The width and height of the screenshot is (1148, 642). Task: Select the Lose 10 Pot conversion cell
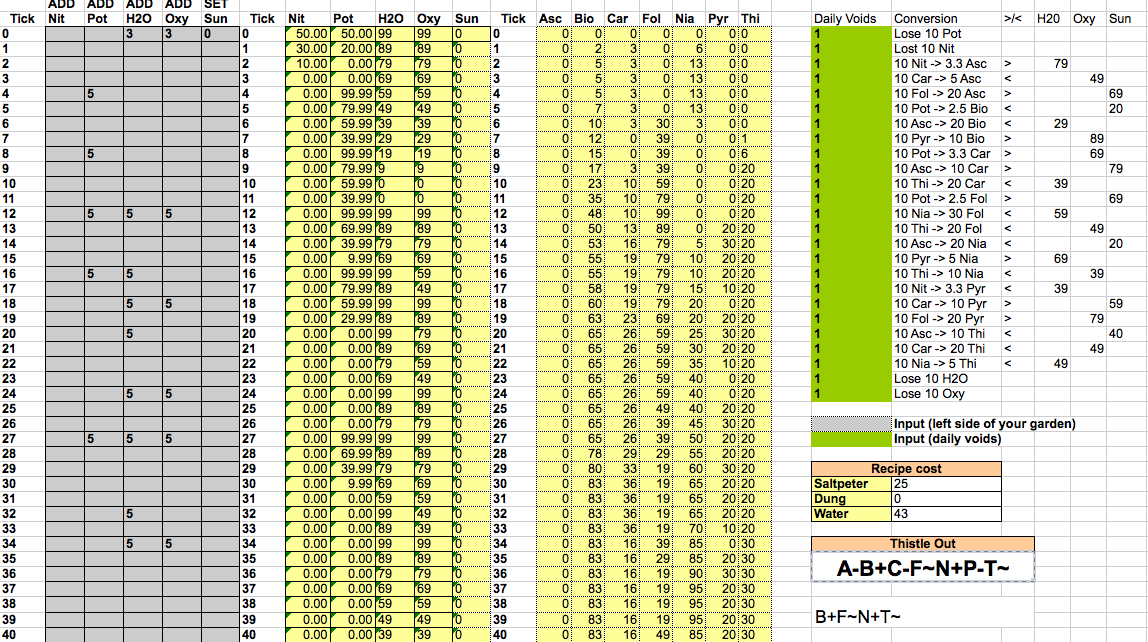coord(946,34)
